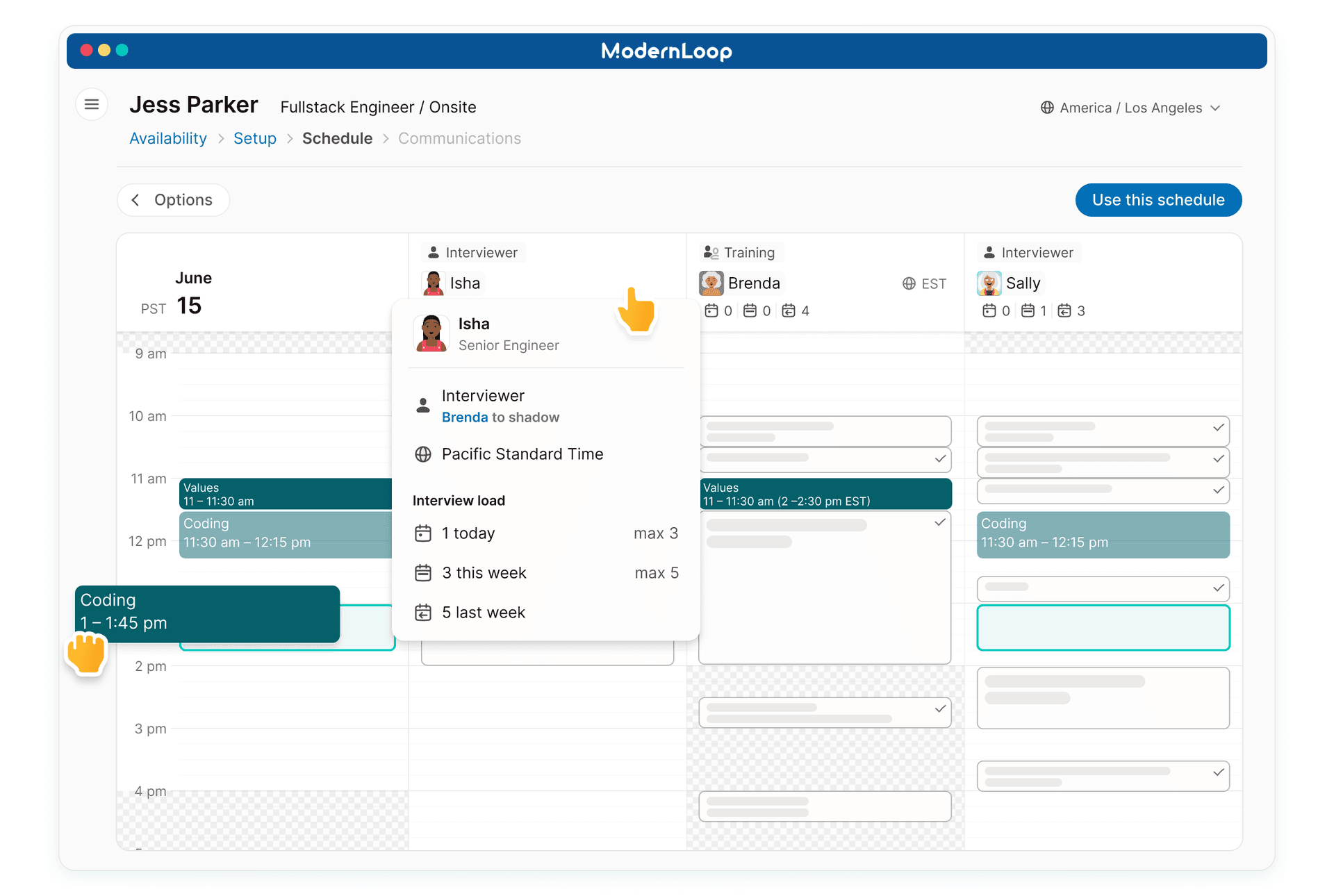
Task: Click Sally's avatar in the Interviewer column
Action: tap(989, 283)
